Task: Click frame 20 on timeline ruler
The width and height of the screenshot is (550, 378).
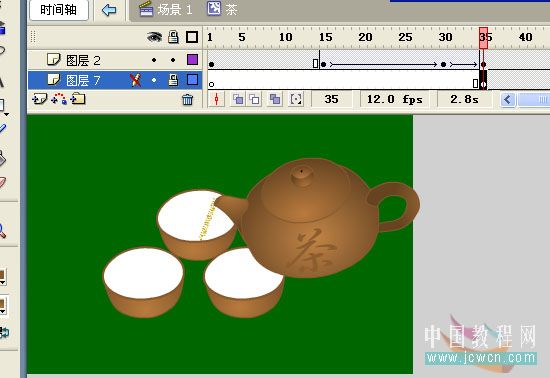Action: click(x=365, y=37)
